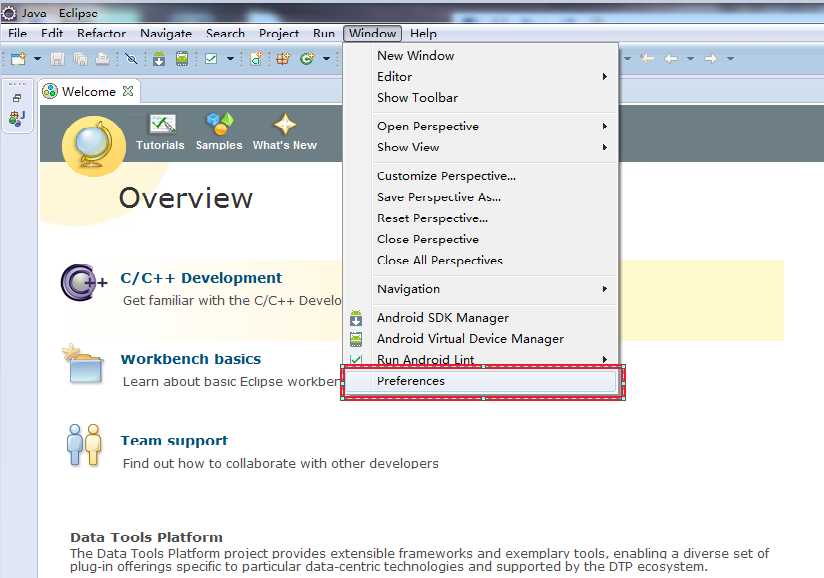Choose Preferences from Window menu

coord(481,381)
